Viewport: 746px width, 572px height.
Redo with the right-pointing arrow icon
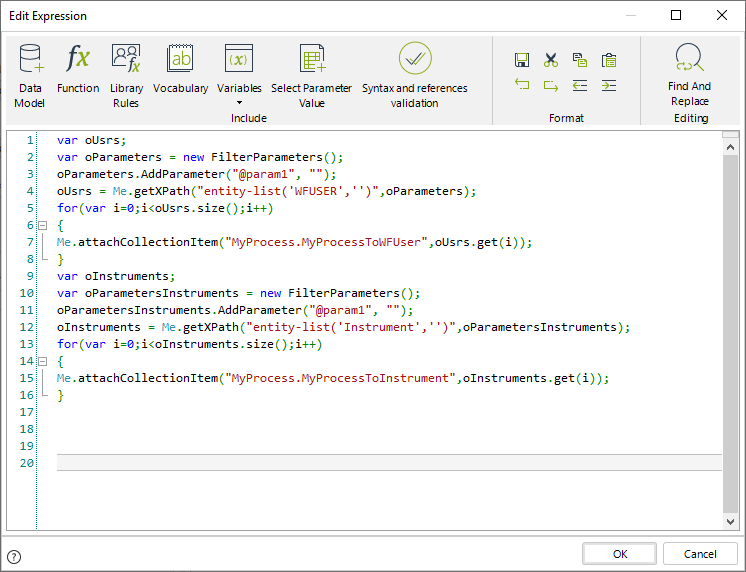[x=551, y=85]
